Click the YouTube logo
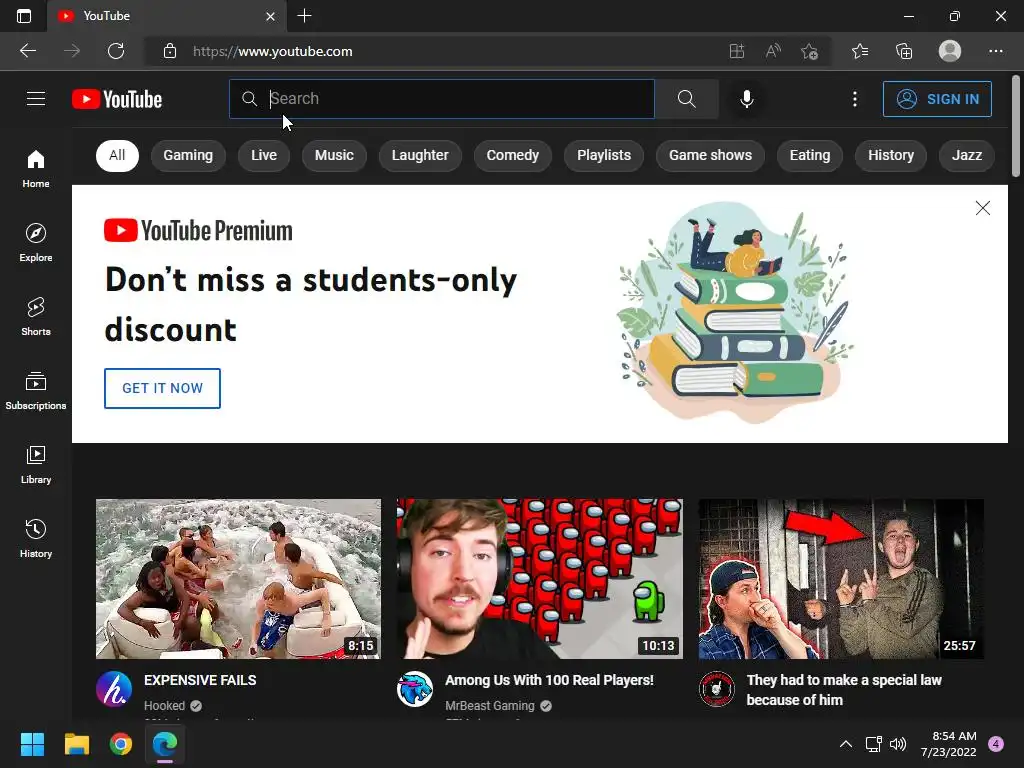This screenshot has width=1024, height=768. (x=117, y=99)
